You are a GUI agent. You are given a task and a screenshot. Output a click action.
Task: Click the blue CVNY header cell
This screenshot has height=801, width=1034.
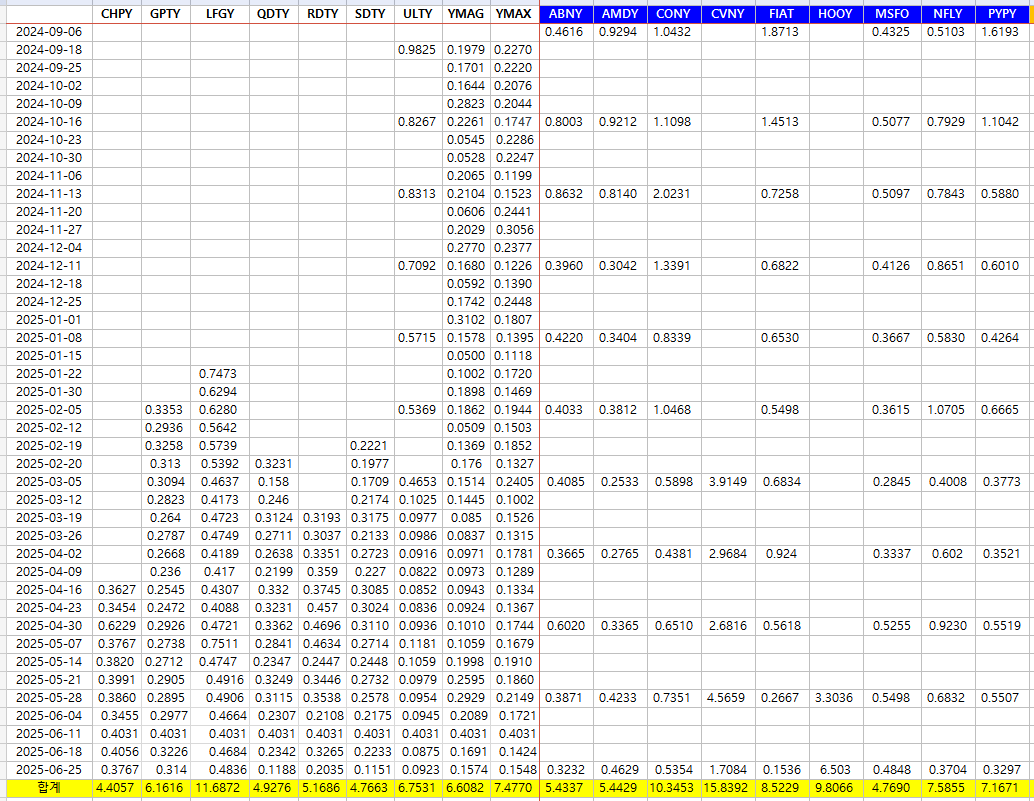[727, 14]
